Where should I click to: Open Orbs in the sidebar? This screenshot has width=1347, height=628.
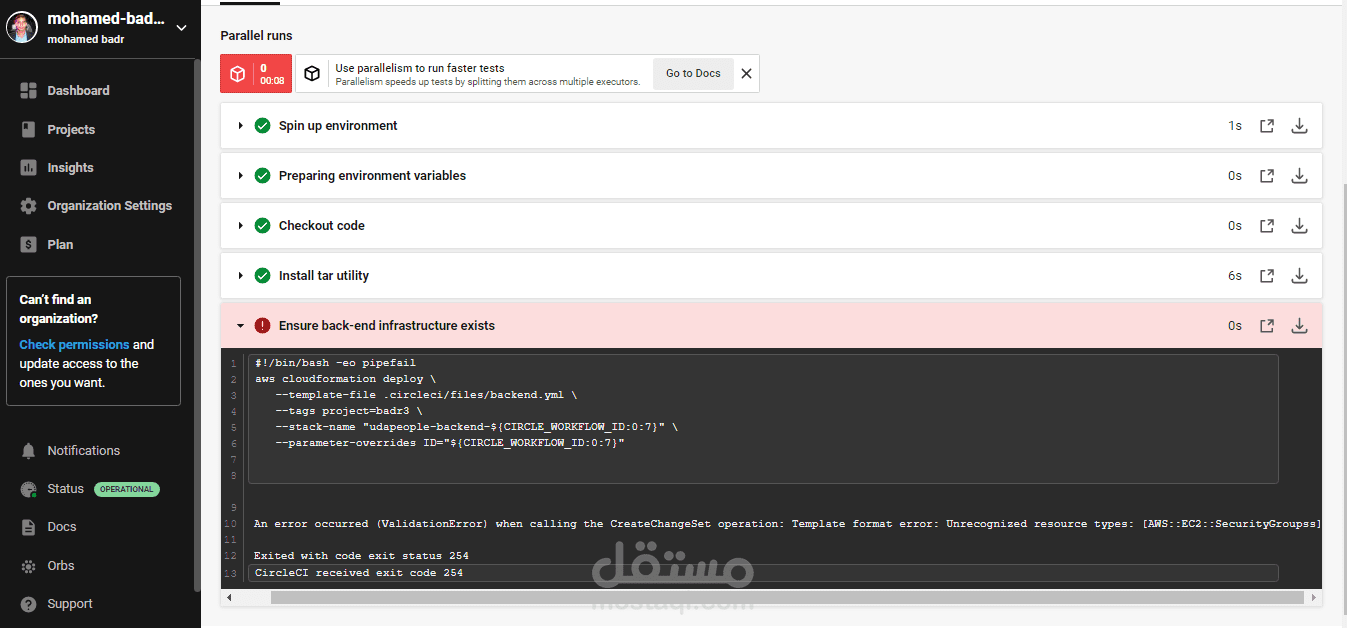click(x=61, y=566)
